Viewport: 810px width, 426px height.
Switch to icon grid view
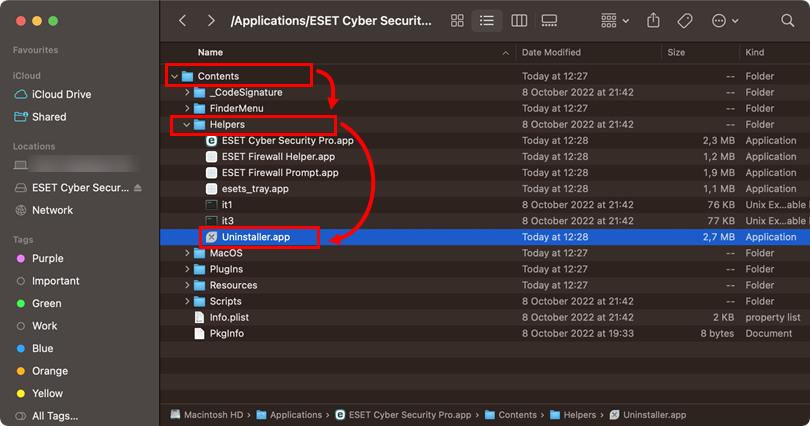[457, 21]
